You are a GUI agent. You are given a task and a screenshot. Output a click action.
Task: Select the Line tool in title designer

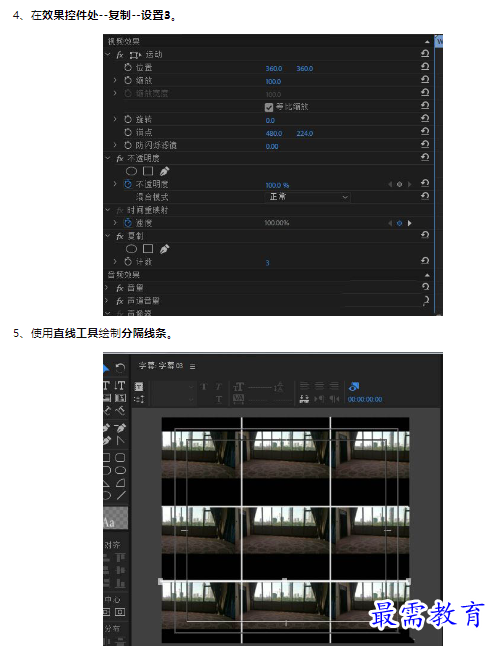pyautogui.click(x=121, y=495)
